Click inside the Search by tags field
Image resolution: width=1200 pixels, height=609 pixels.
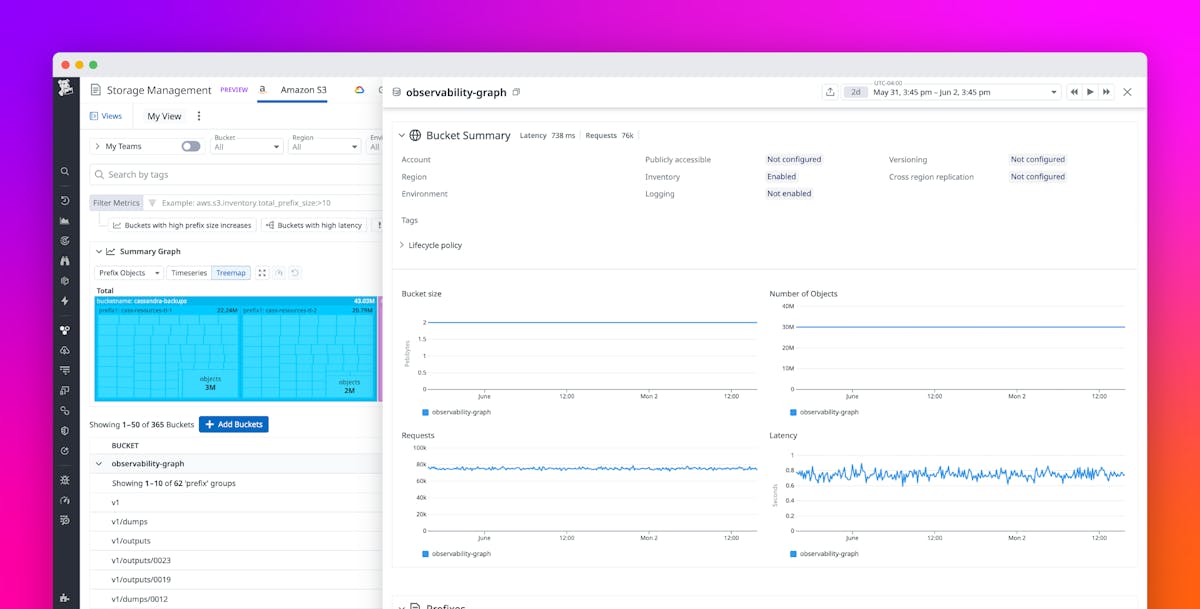(160, 174)
